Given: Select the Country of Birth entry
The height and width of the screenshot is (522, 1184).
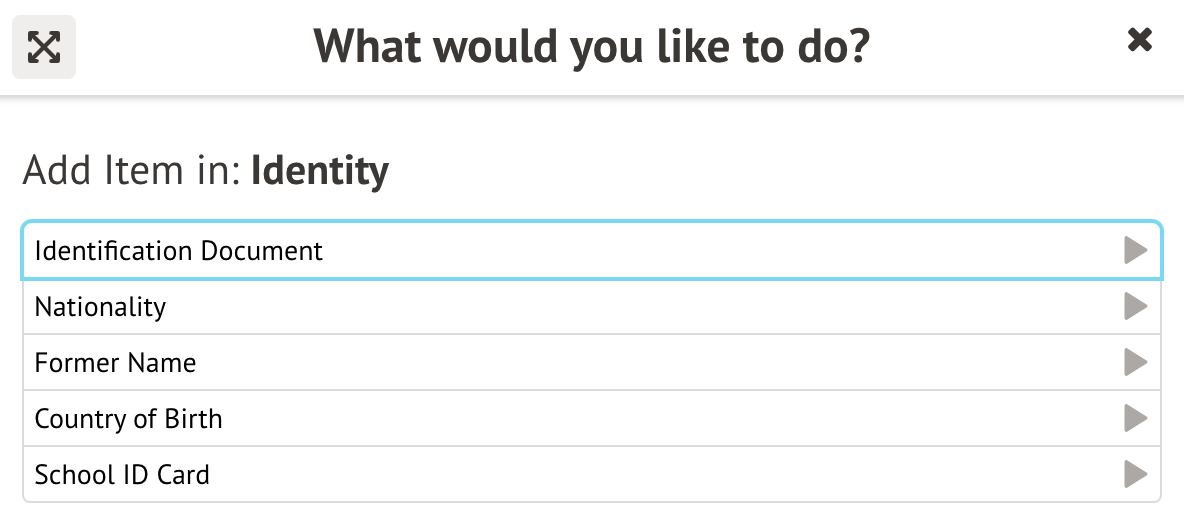Looking at the screenshot, I should click(128, 418).
